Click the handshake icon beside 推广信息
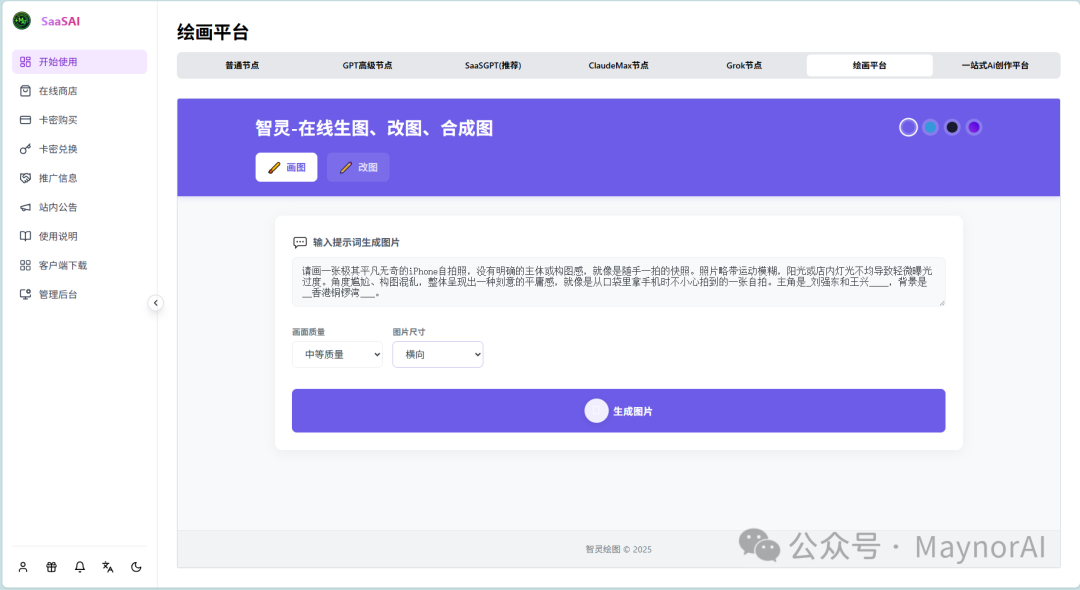This screenshot has width=1080, height=590. pyautogui.click(x=25, y=178)
